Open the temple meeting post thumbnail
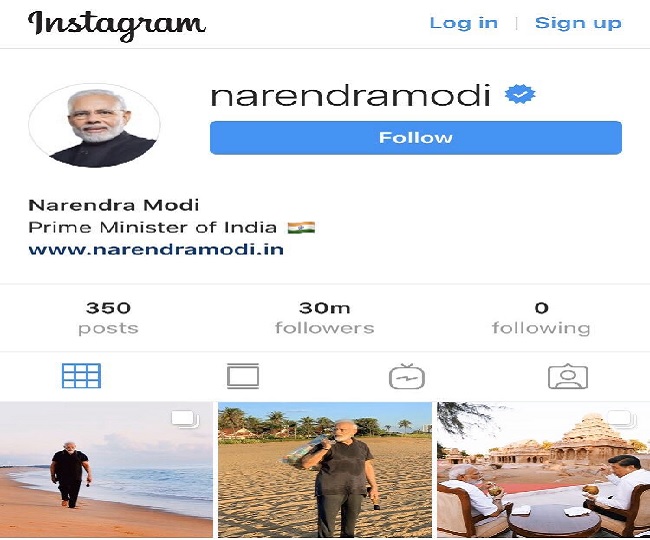650x540 pixels. coord(543,470)
